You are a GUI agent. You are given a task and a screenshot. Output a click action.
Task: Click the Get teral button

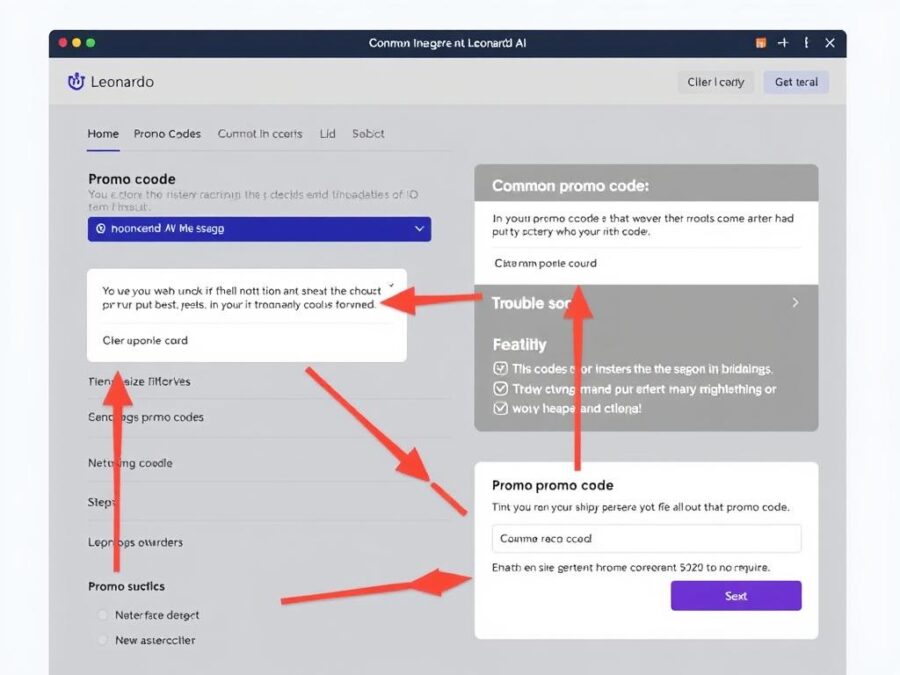pos(796,81)
